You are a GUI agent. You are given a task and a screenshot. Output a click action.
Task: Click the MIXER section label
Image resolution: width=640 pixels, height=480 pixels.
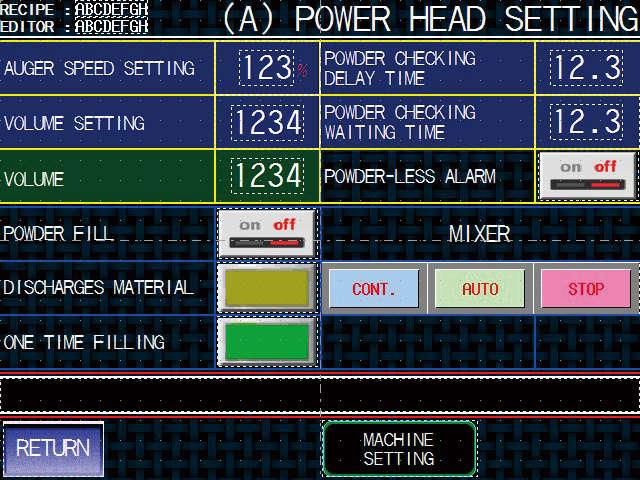tap(479, 234)
